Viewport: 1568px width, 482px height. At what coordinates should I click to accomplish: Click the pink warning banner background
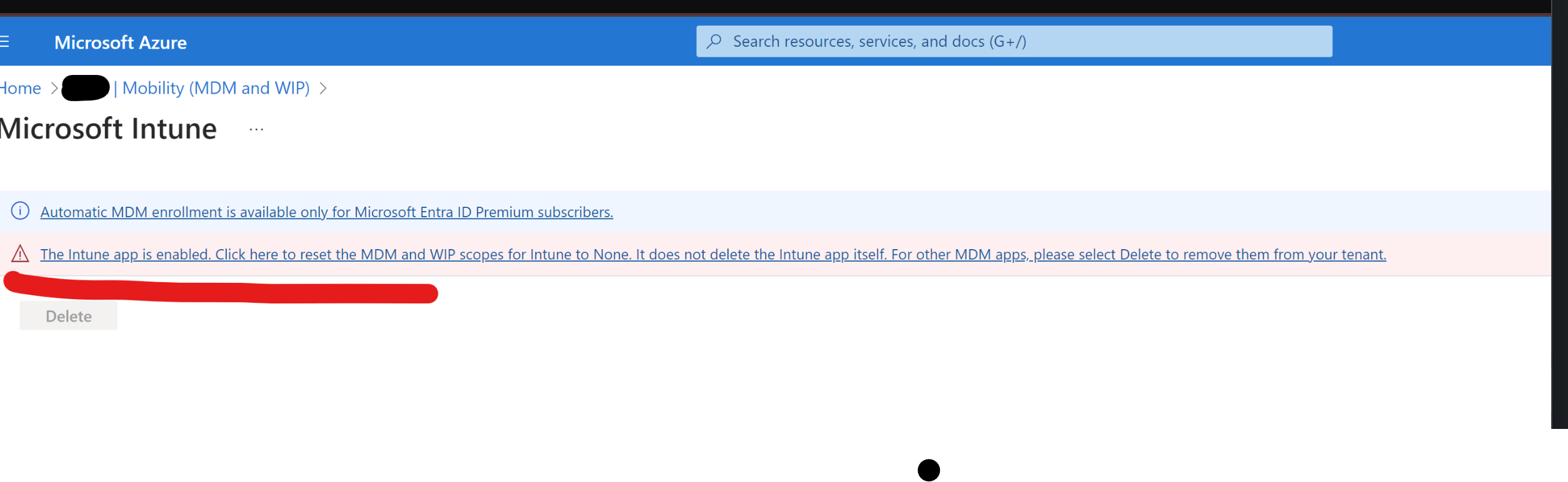coord(1469,254)
